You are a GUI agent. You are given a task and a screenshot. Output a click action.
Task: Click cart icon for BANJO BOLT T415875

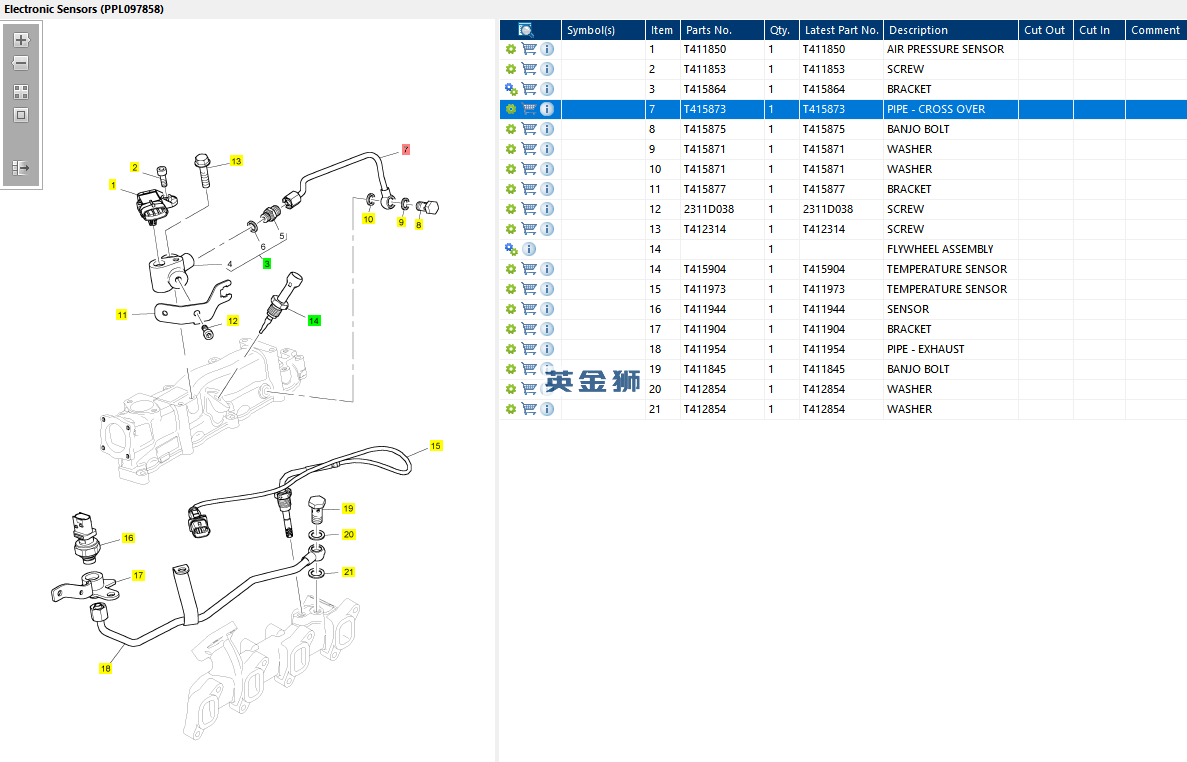[529, 129]
